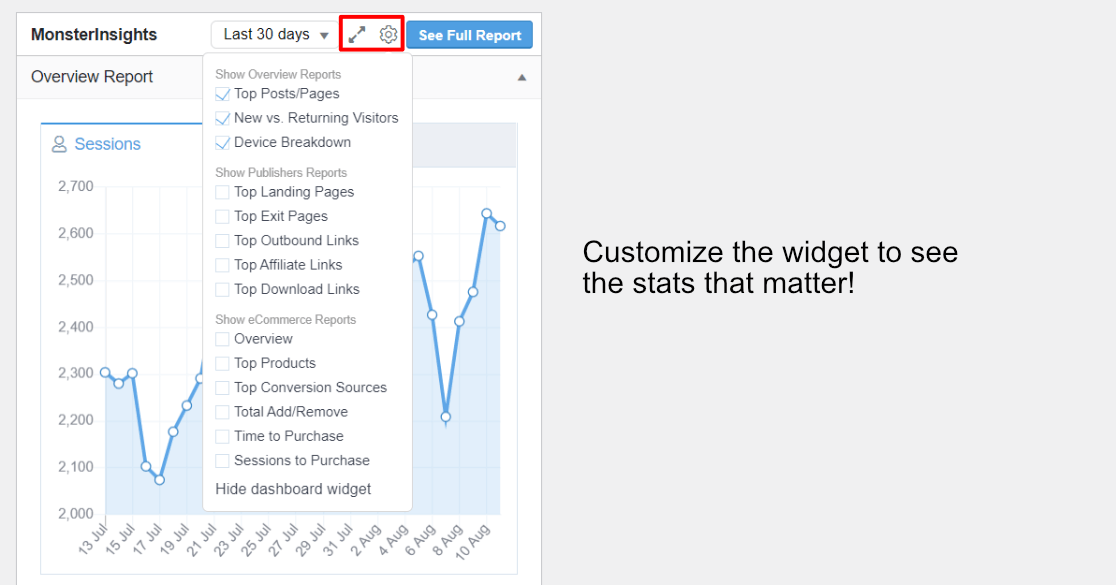
Task: Open the Last 30 days dropdown
Action: click(275, 34)
